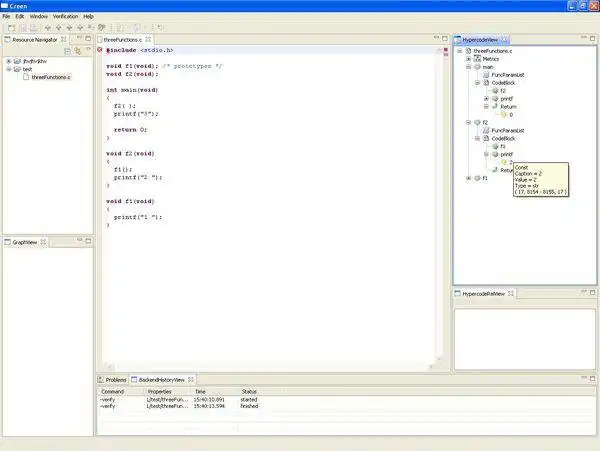Screen dimensions: 600x451
Task: Expand printf under main's CodeBlock
Action: click(486, 99)
